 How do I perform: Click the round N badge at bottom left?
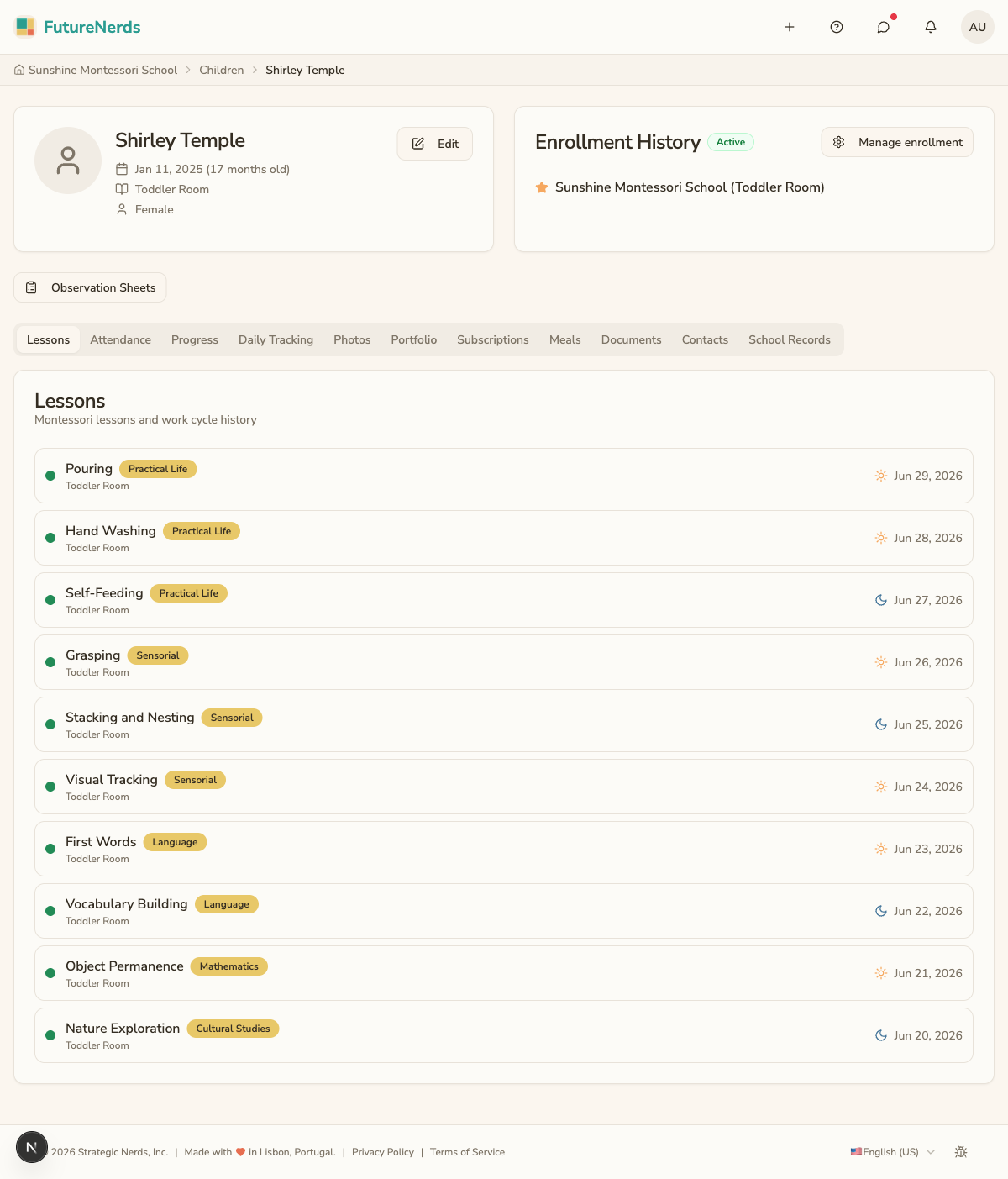(32, 1147)
